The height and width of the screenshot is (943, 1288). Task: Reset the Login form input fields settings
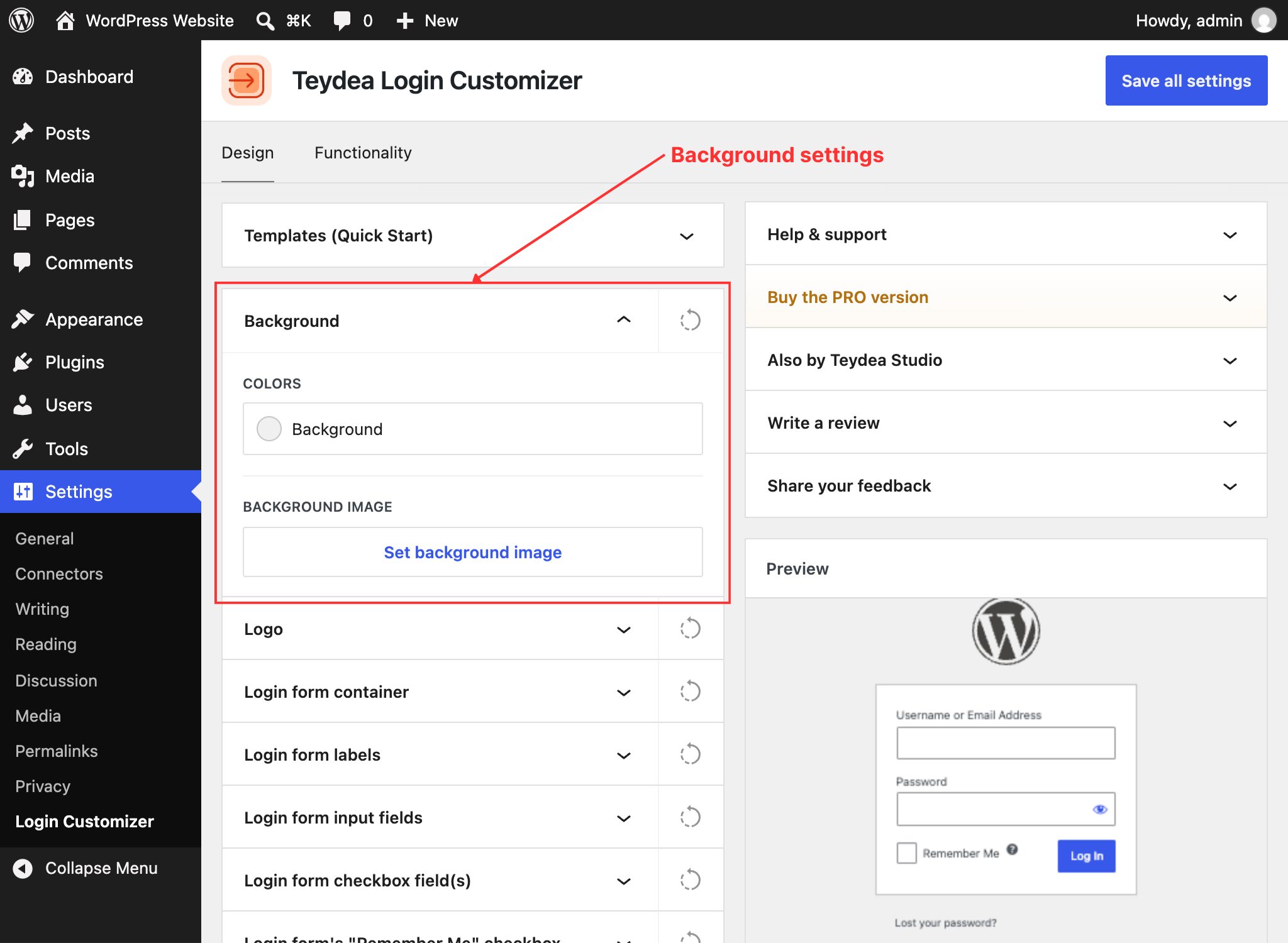(x=690, y=817)
